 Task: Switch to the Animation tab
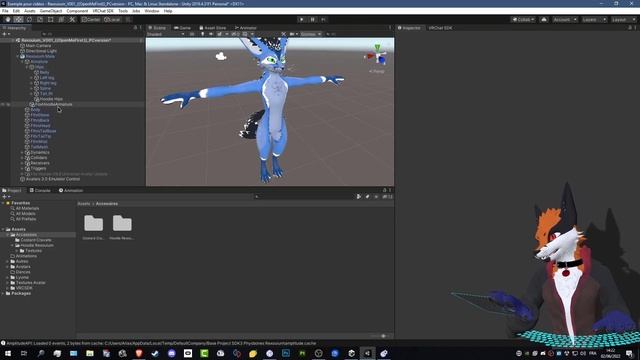tap(71, 190)
